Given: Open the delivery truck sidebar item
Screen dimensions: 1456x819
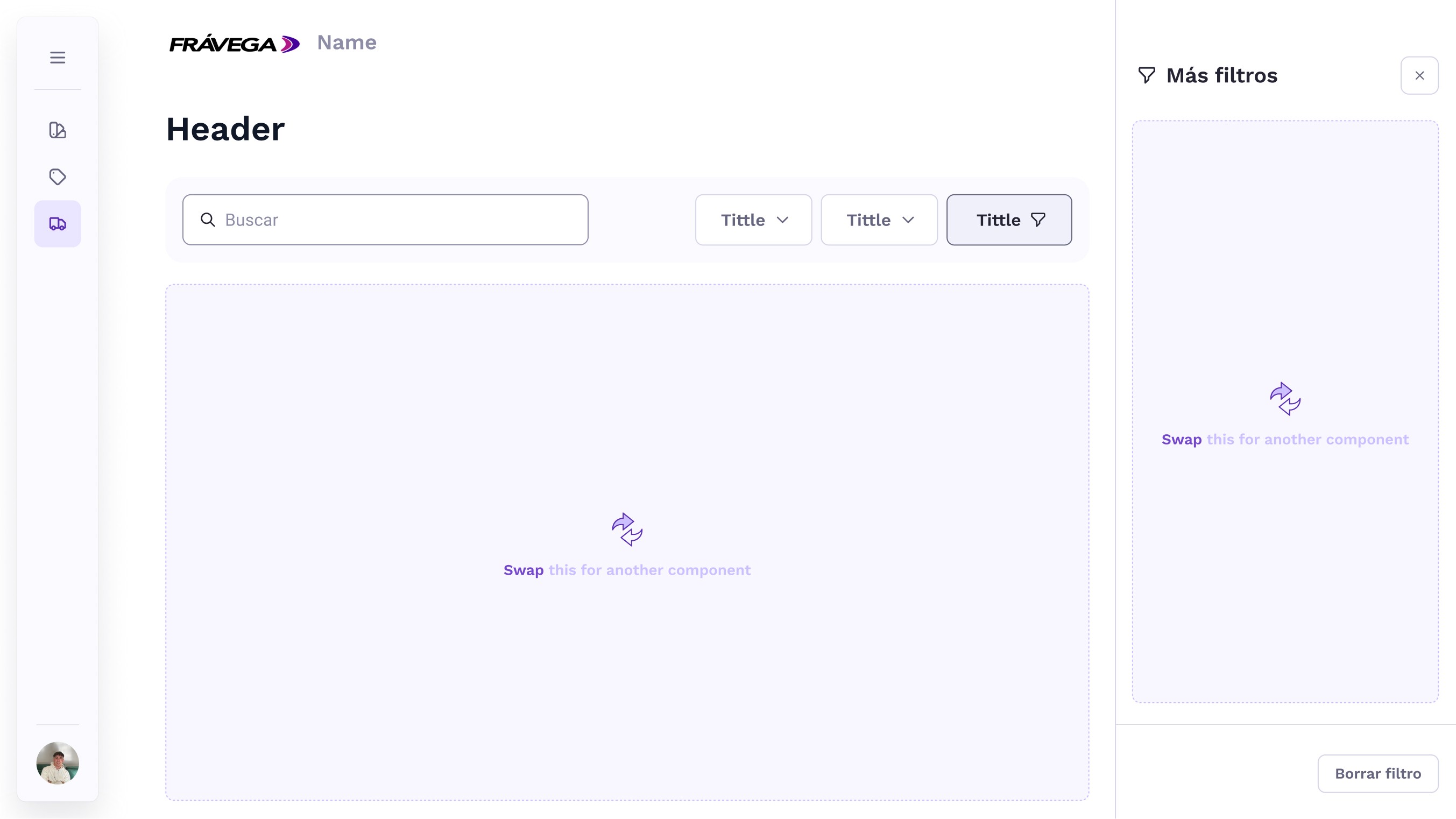Looking at the screenshot, I should click(58, 224).
